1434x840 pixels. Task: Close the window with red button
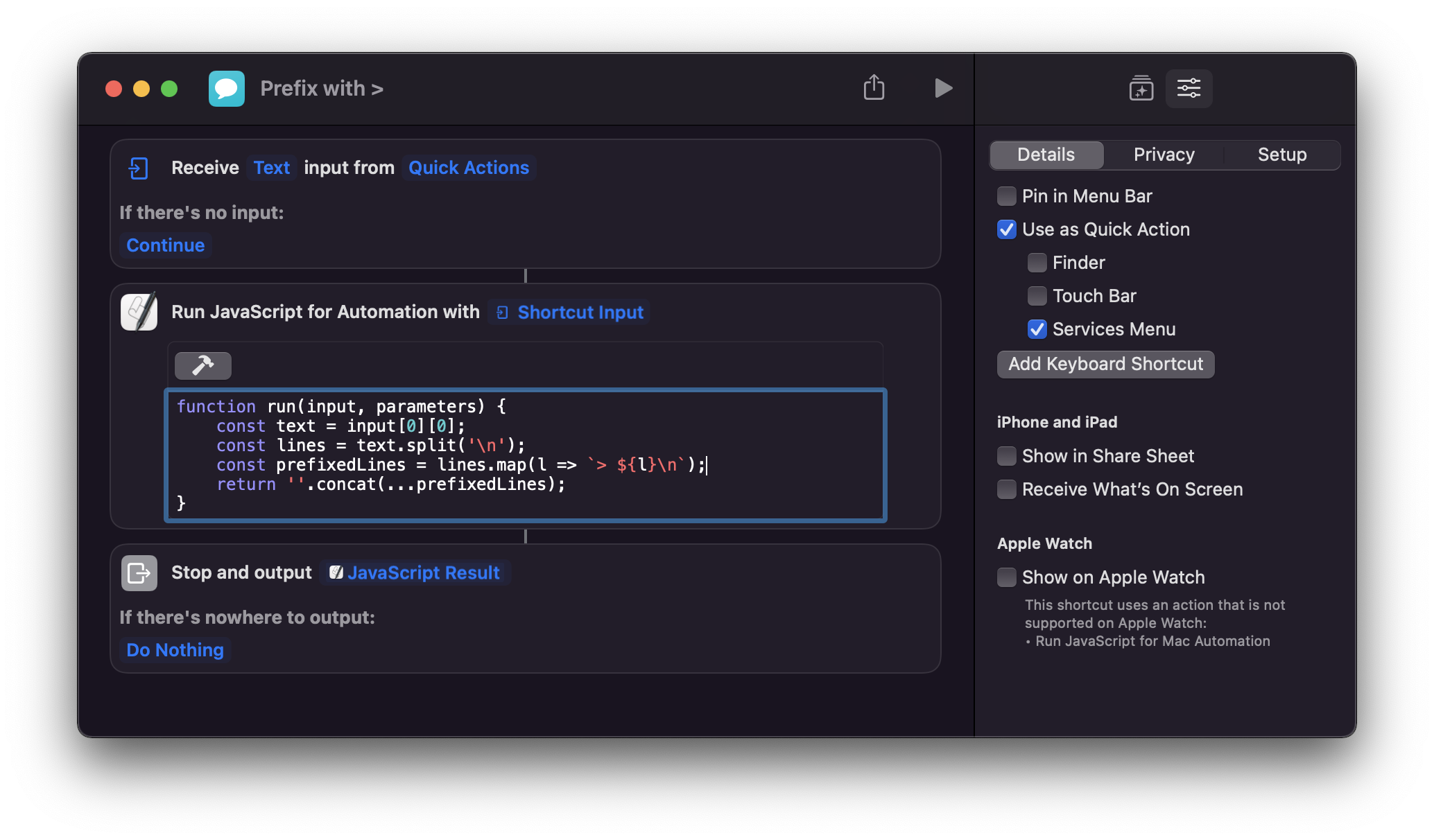pyautogui.click(x=114, y=89)
